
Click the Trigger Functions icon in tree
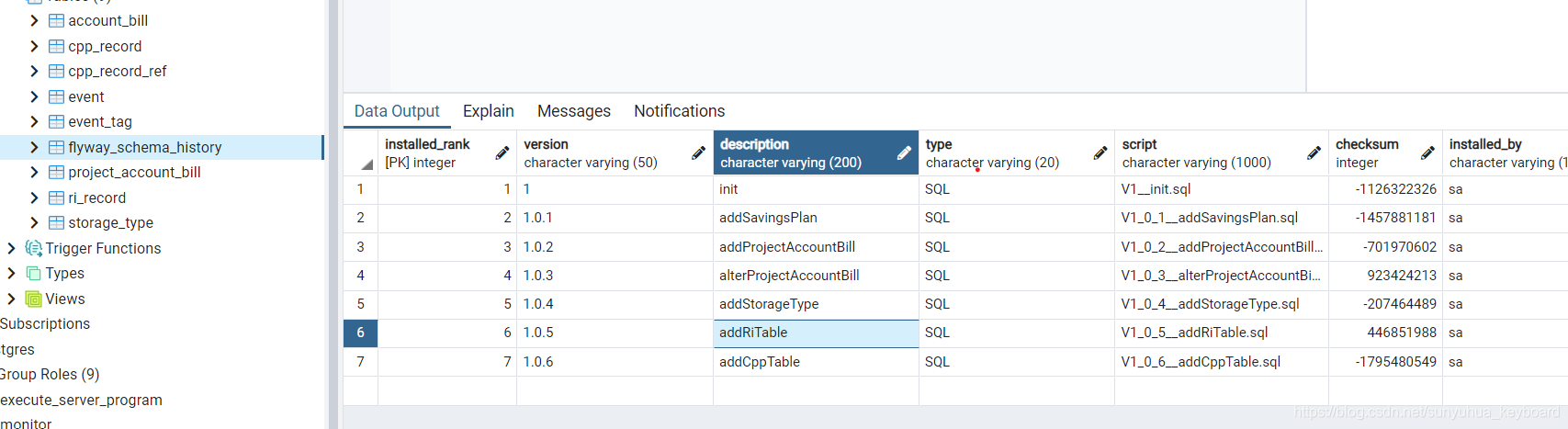(34, 248)
